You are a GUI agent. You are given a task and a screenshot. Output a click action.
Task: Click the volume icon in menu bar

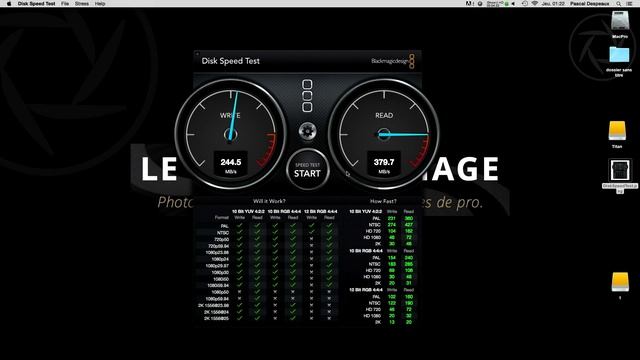point(513,3)
